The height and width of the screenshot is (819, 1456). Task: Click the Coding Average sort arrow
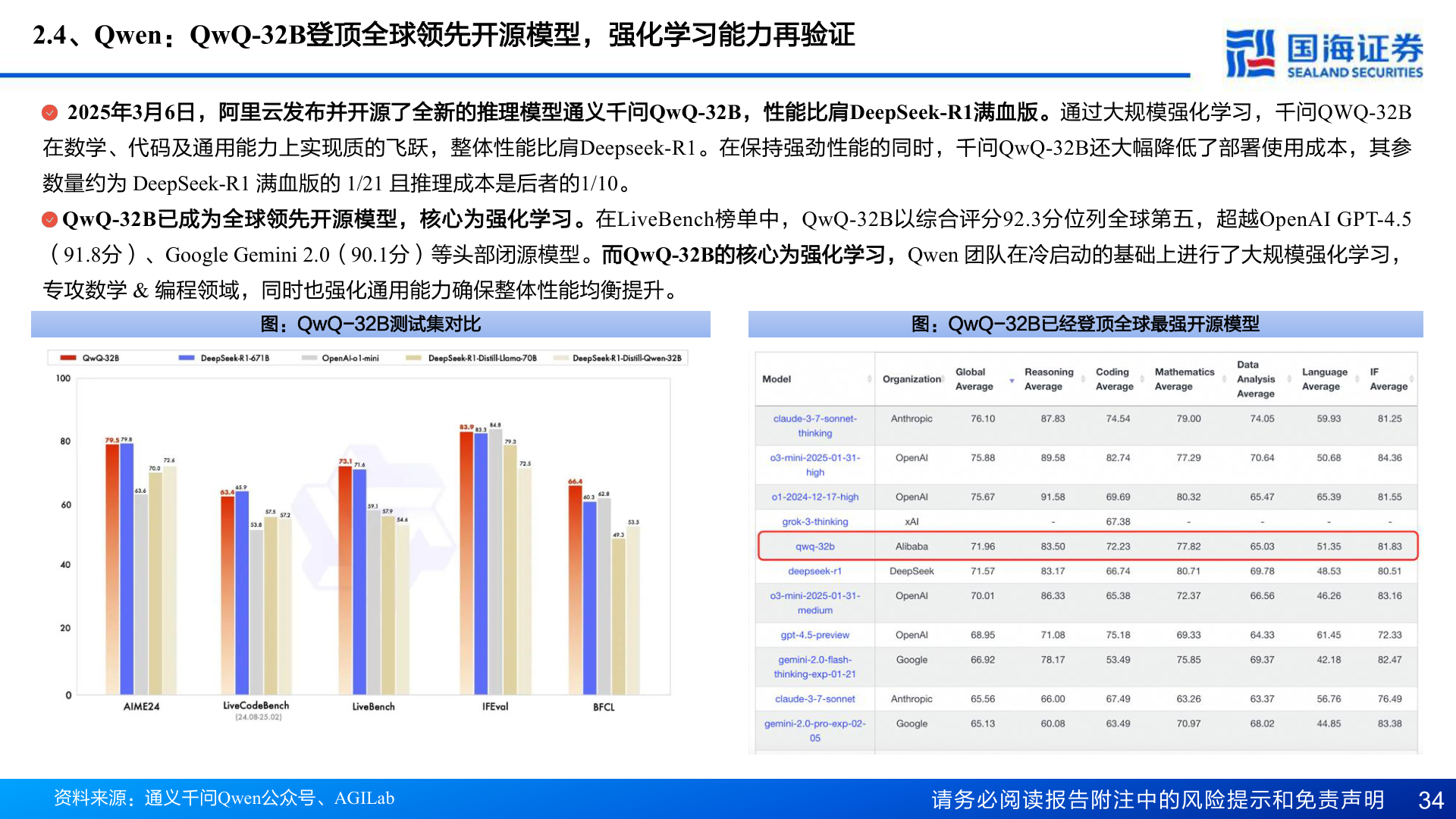click(x=1142, y=379)
